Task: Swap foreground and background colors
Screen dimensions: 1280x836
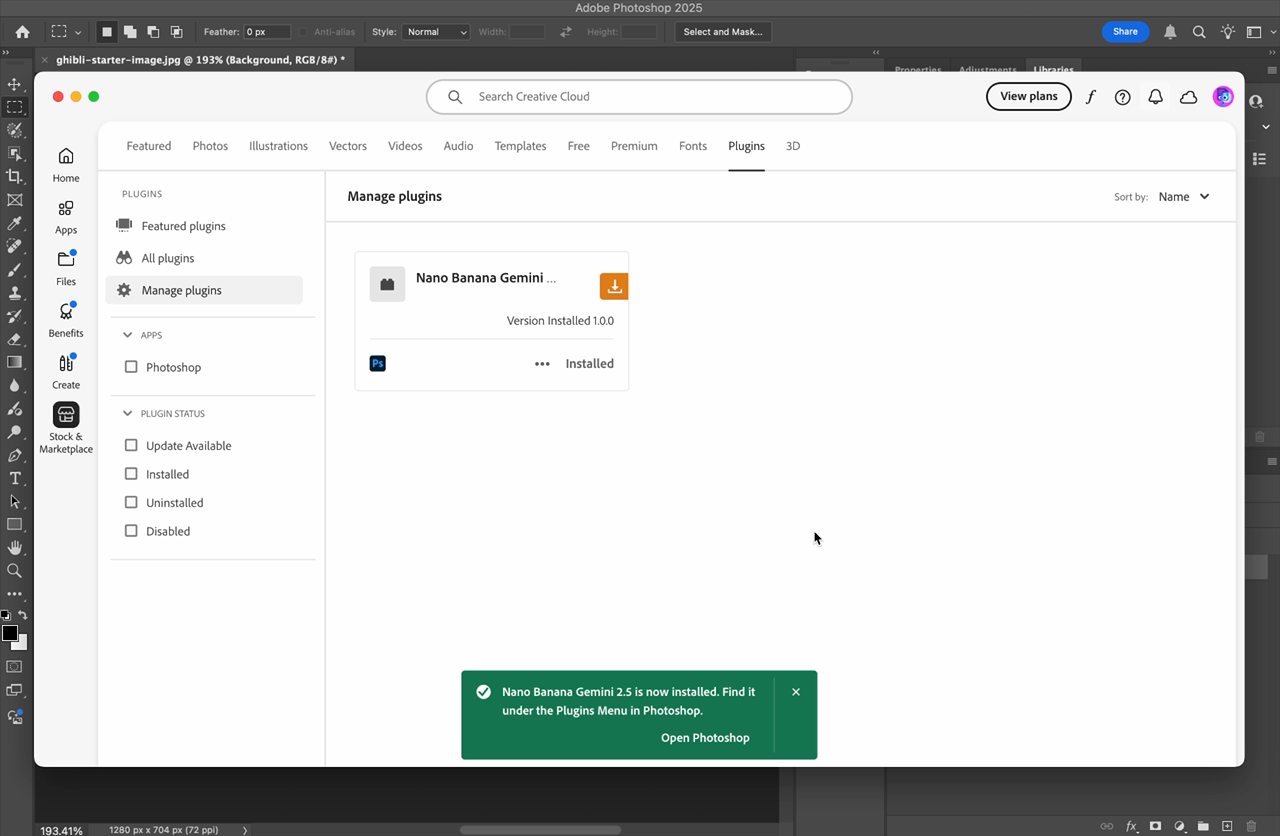Action: coord(22,615)
